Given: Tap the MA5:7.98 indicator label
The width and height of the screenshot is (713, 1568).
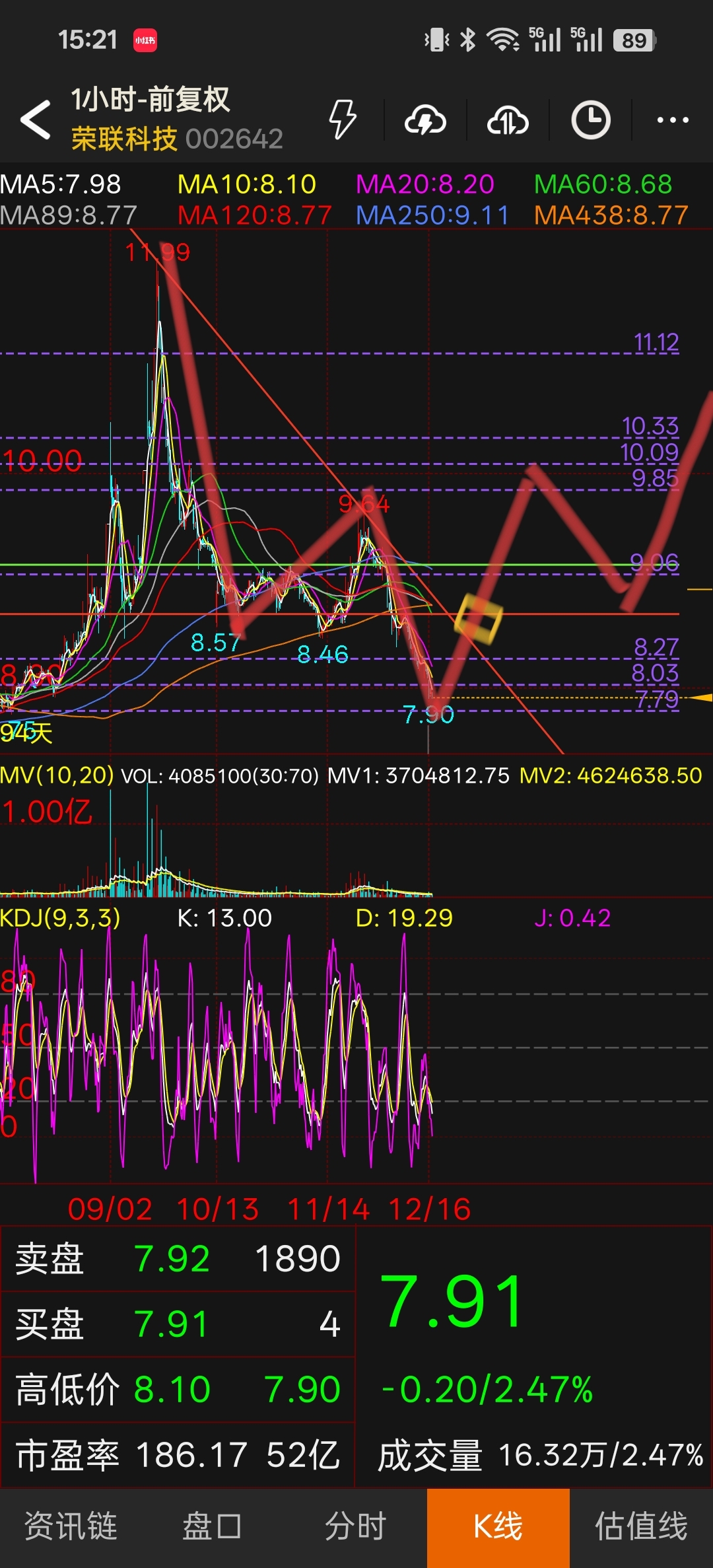Looking at the screenshot, I should 61,184.
